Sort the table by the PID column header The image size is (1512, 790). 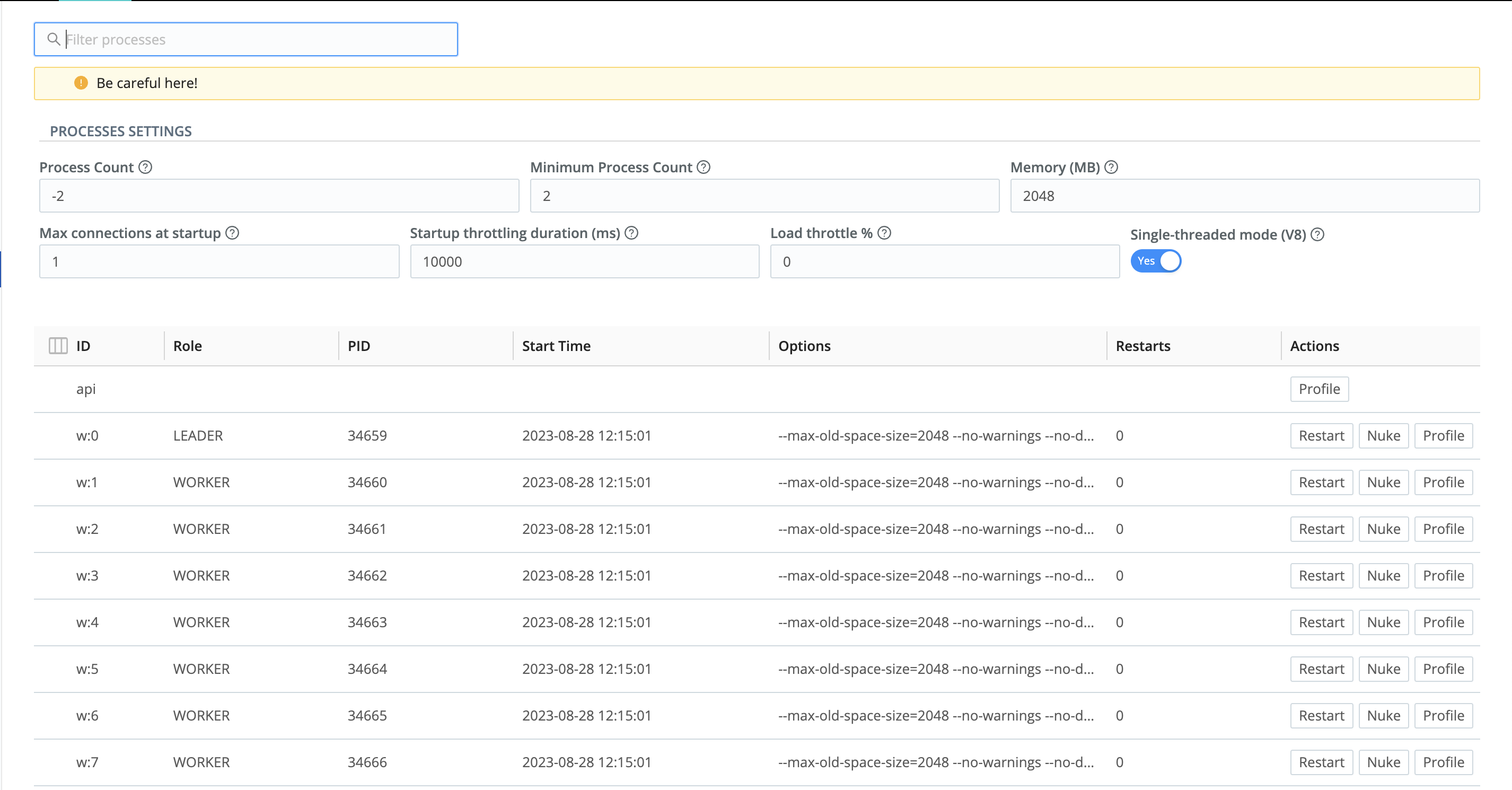pyautogui.click(x=358, y=346)
